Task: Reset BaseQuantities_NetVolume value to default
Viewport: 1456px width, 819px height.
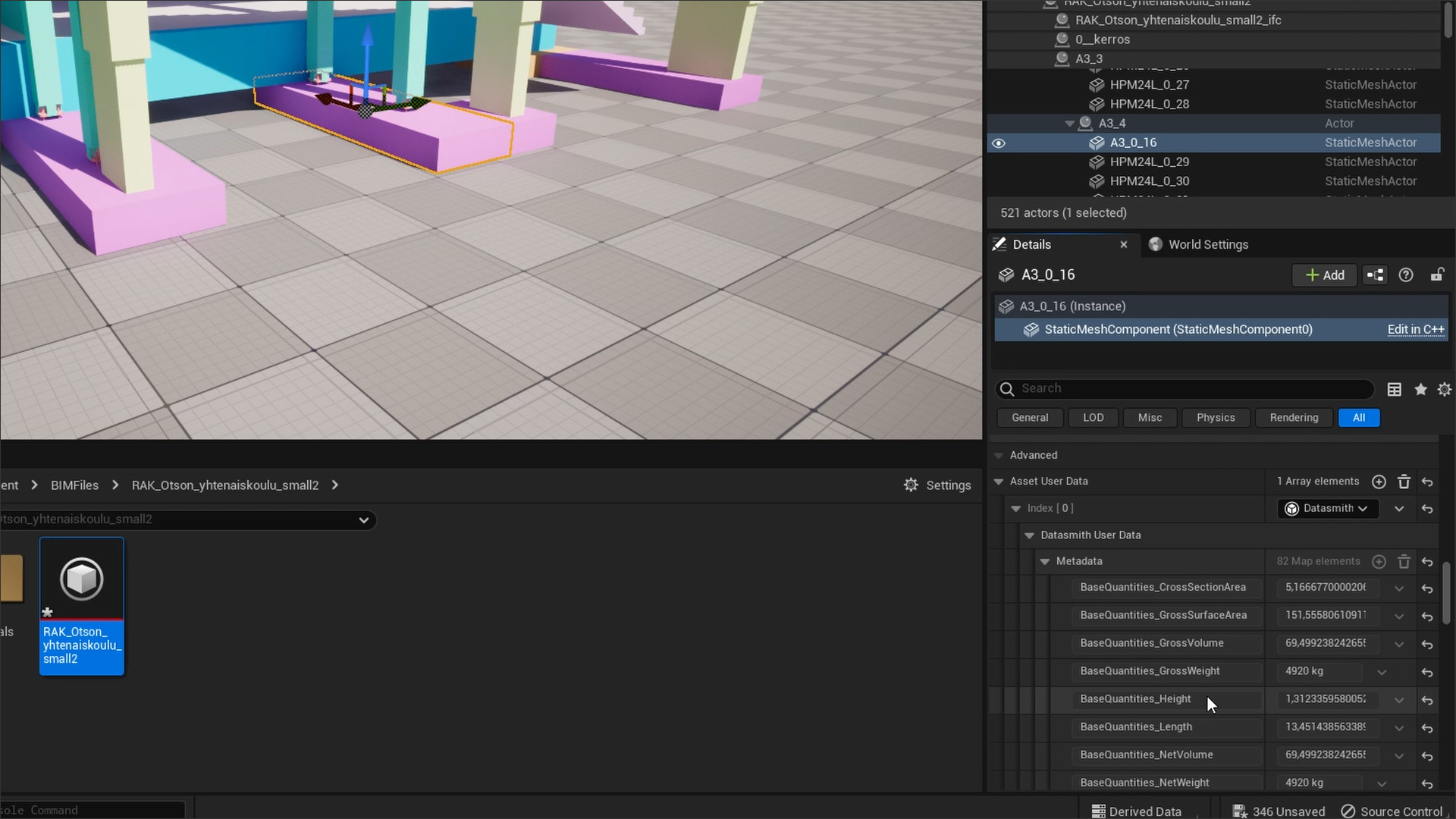Action: click(x=1427, y=757)
